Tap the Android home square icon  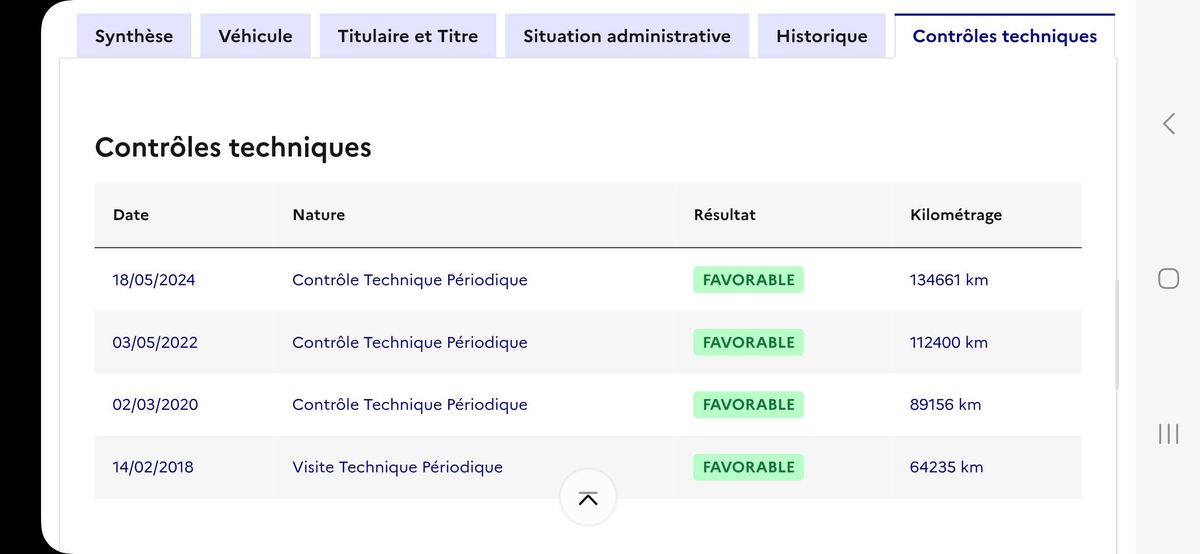[1168, 278]
